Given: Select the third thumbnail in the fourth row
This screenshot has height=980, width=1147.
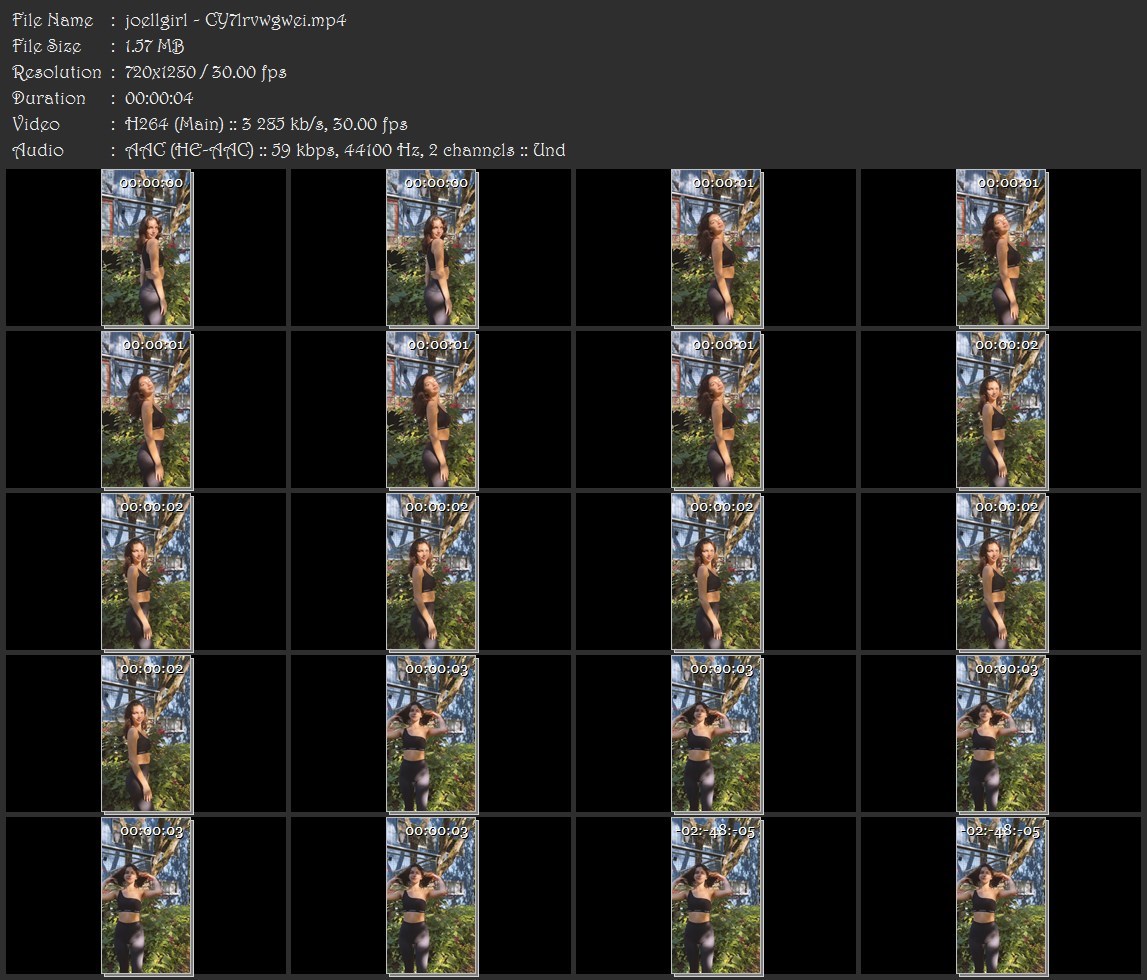Looking at the screenshot, I should 716,734.
